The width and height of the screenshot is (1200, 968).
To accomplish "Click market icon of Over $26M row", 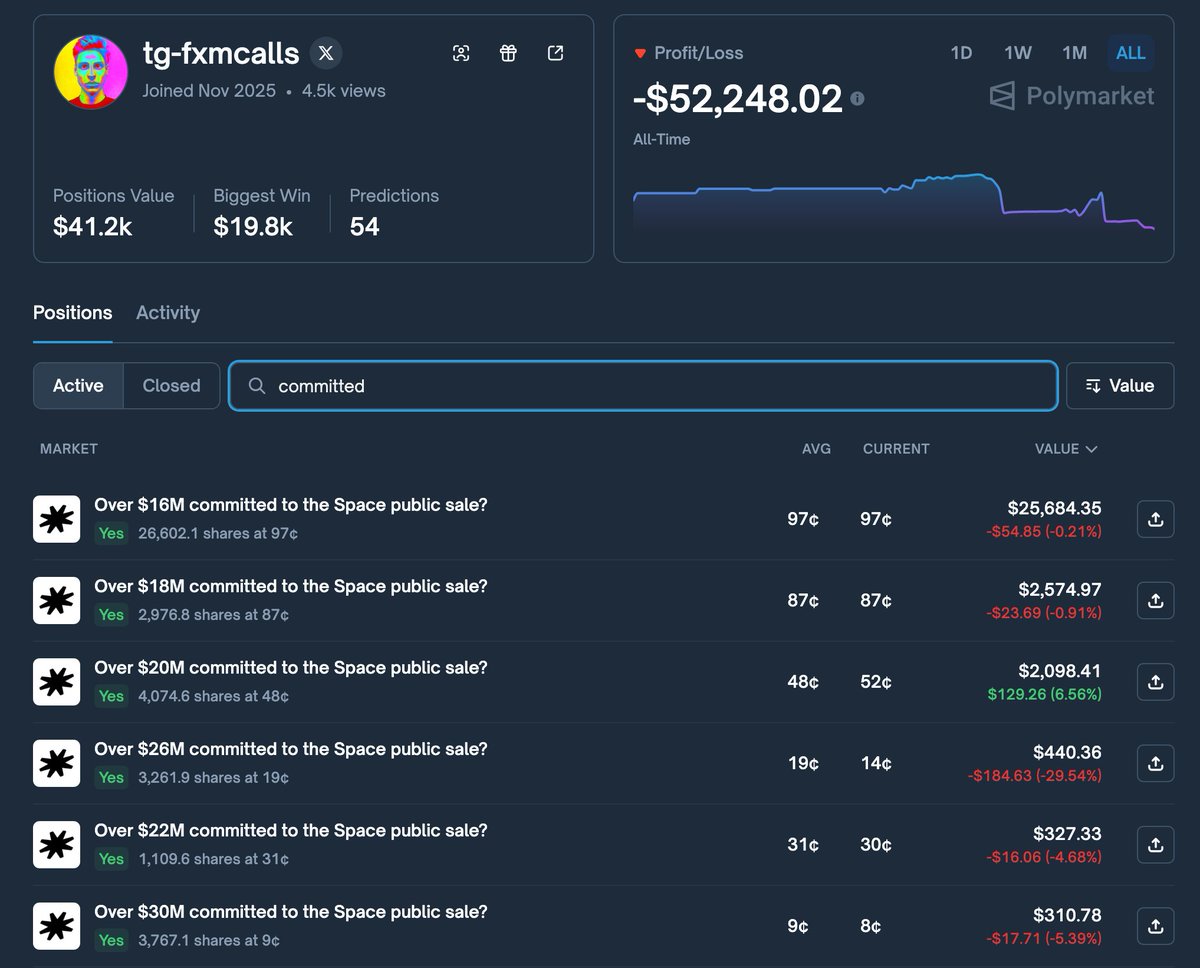I will pos(57,763).
